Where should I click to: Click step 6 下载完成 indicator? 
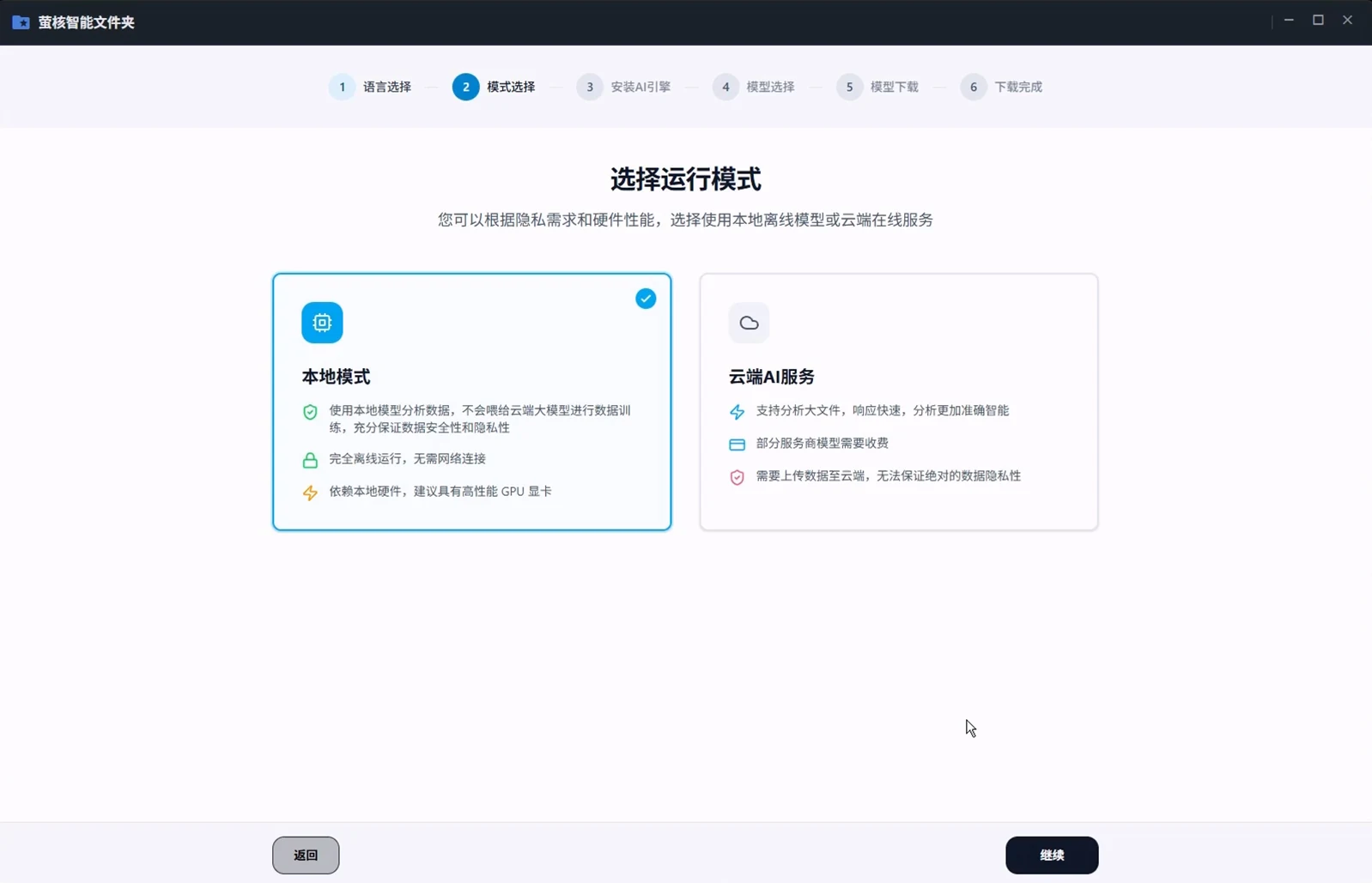[x=1001, y=87]
